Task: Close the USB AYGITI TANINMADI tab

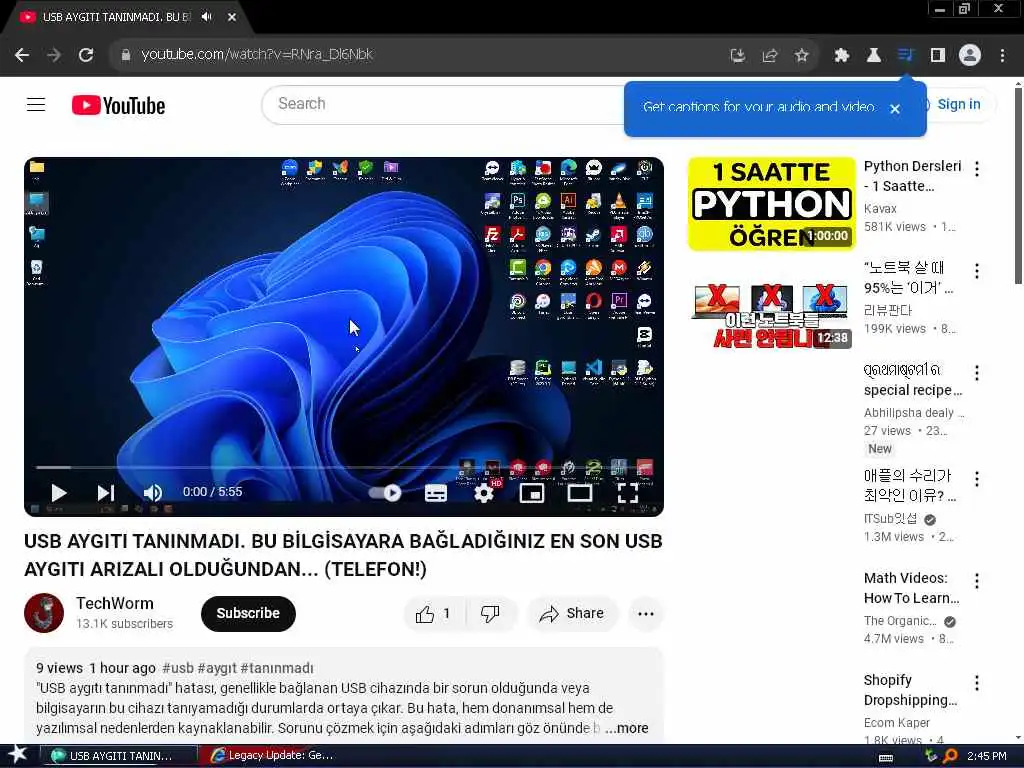Action: [232, 17]
